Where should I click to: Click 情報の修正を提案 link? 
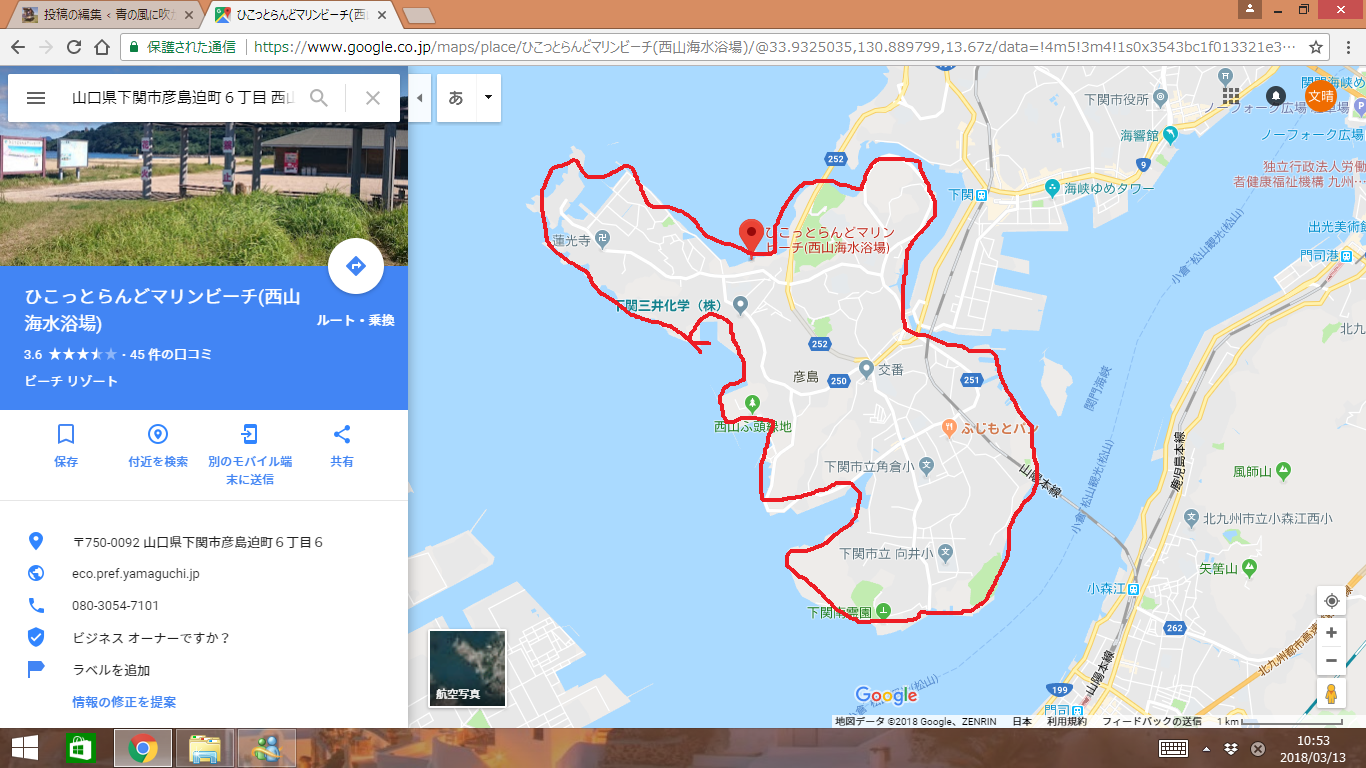124,702
